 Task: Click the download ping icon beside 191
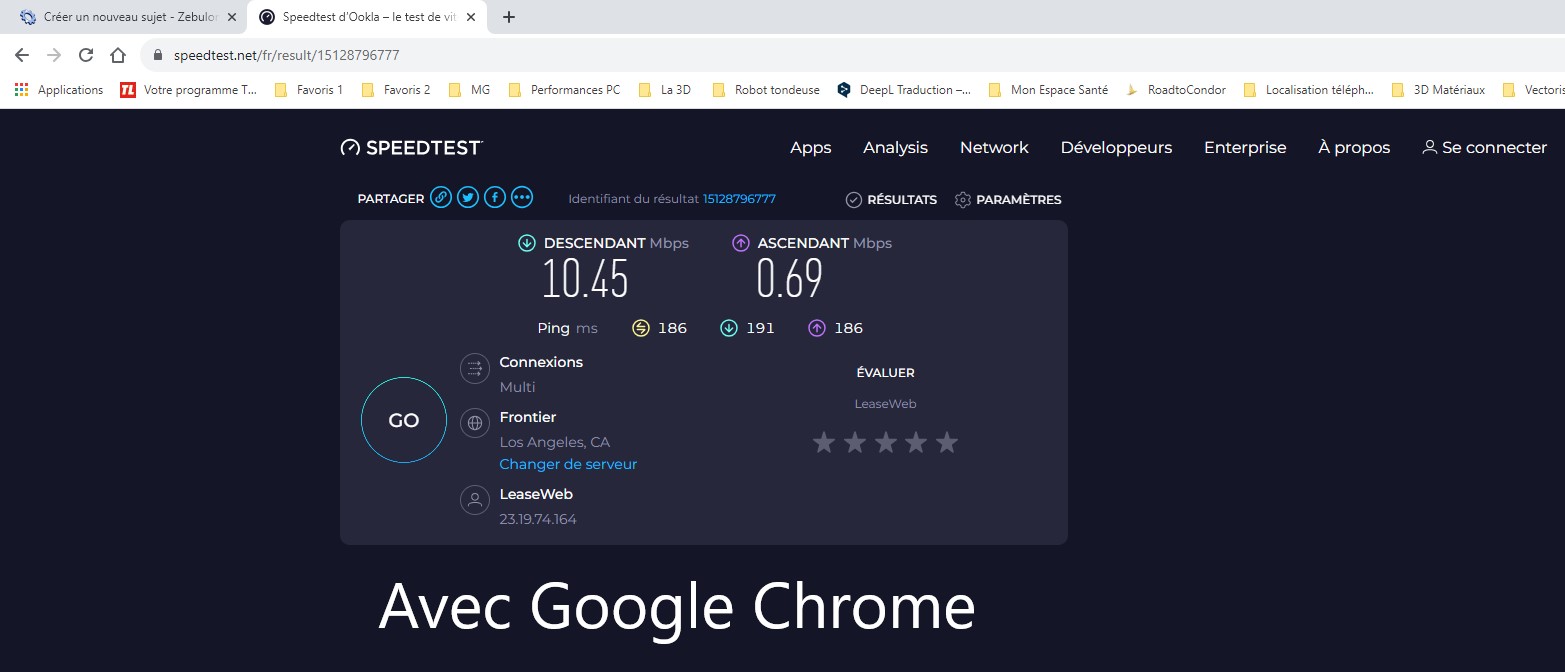point(729,328)
